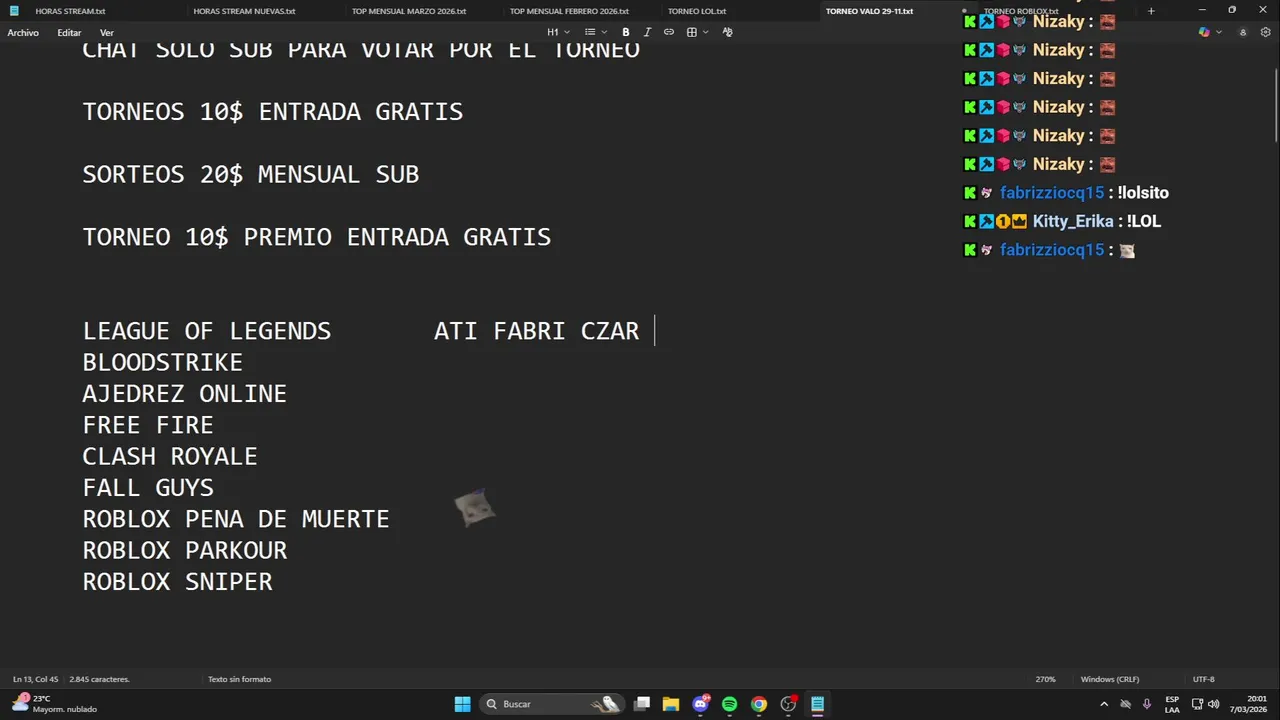Open Google Chrome from the taskbar

click(x=759, y=704)
